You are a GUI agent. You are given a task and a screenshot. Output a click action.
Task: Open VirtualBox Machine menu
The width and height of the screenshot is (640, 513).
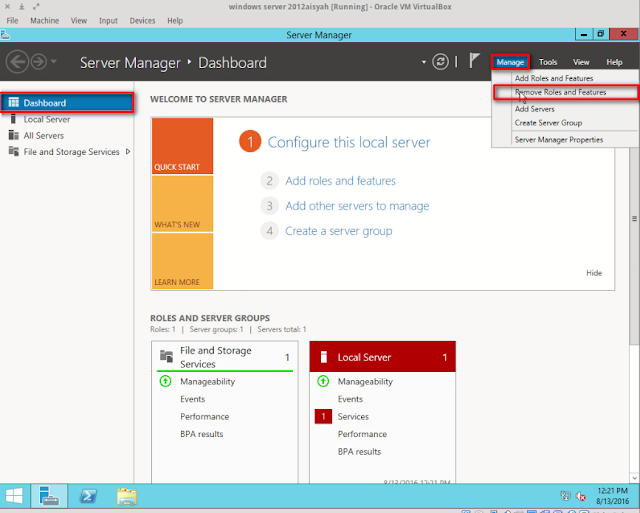click(44, 20)
